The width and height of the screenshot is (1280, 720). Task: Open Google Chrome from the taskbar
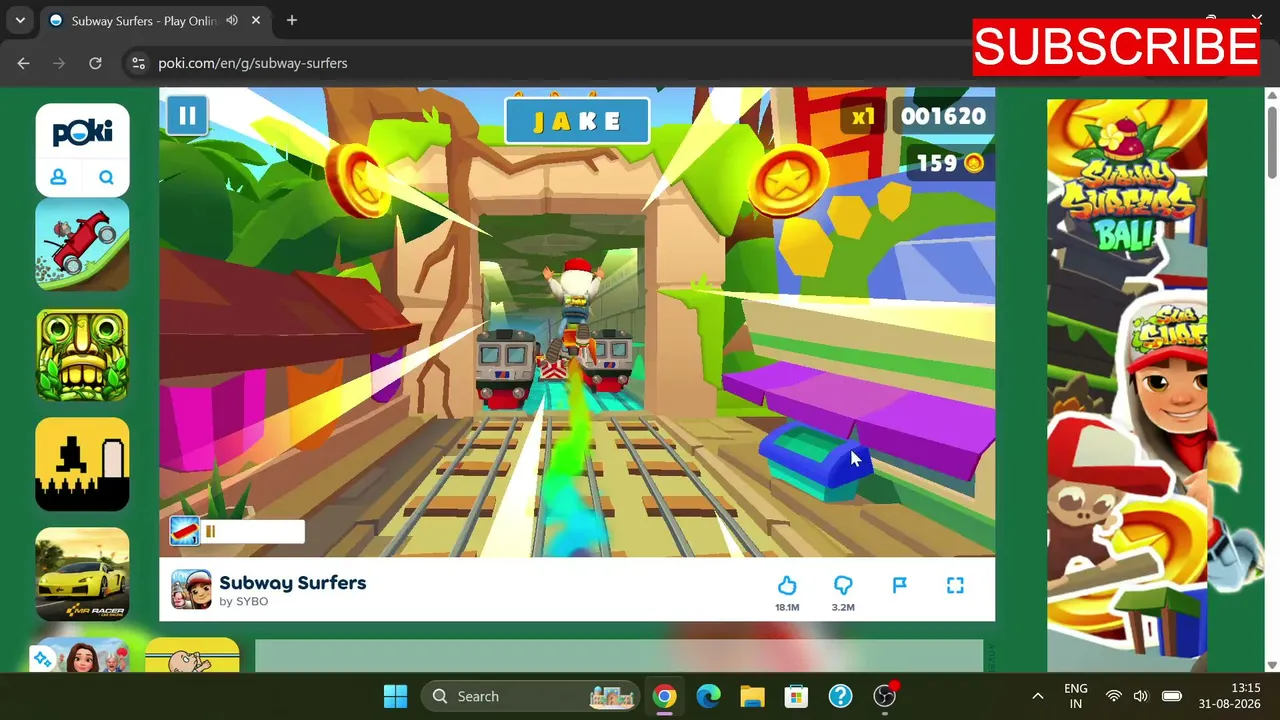pos(664,696)
